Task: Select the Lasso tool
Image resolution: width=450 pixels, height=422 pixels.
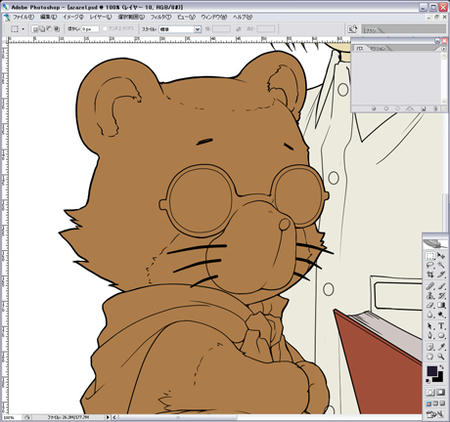Action: click(430, 265)
